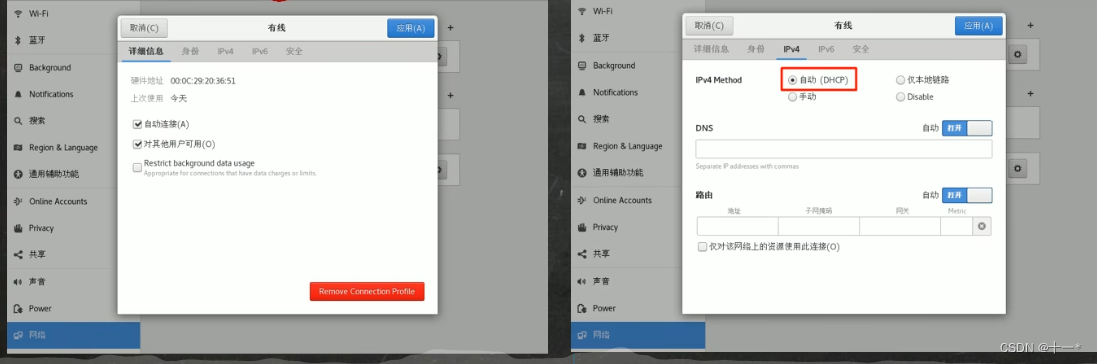Viewport: 1097px width, 364px height.
Task: Switch to 身份 tab in IPv4 dialog
Action: (x=756, y=49)
